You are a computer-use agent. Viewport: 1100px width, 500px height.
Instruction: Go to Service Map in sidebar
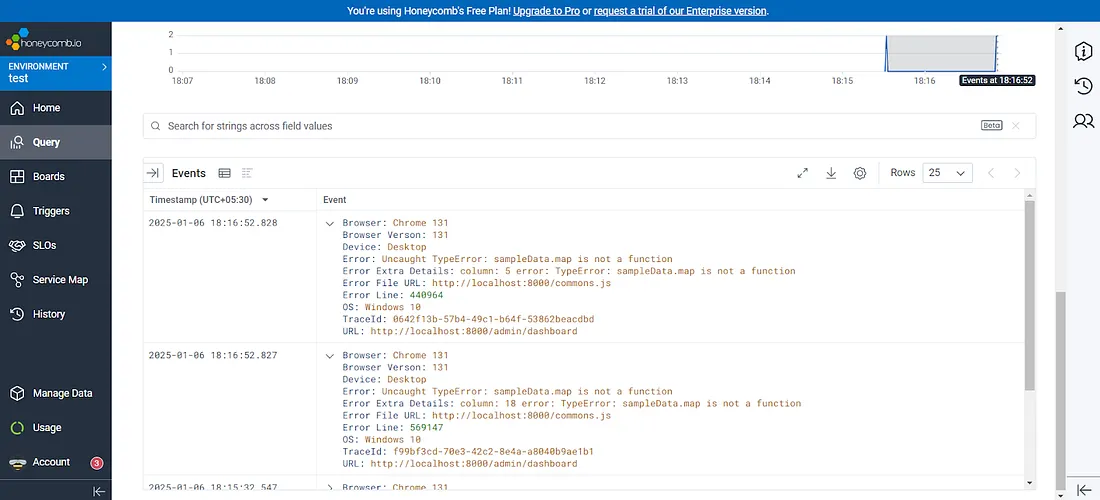click(x=60, y=280)
